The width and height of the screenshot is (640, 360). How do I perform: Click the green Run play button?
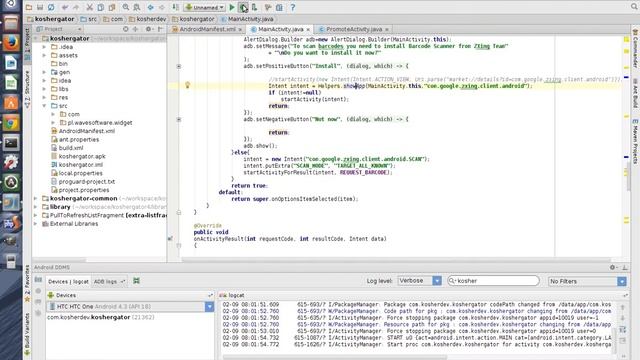232,7
